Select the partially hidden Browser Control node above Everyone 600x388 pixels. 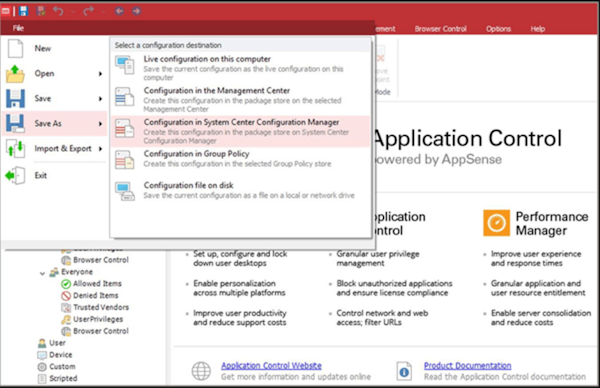pyautogui.click(x=95, y=260)
